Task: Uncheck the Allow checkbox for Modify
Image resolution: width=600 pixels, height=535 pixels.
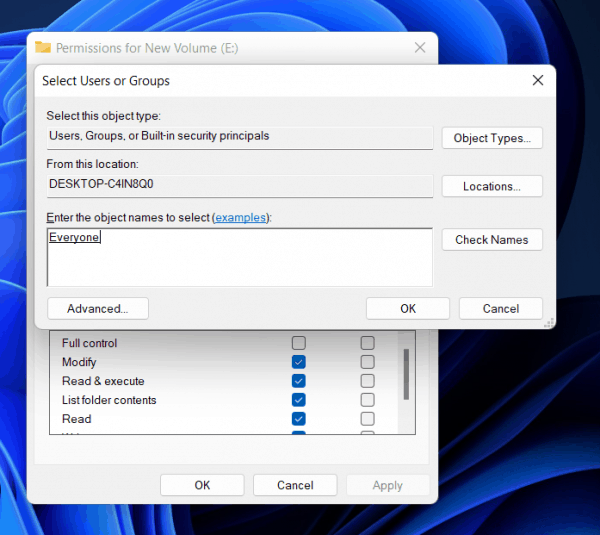Action: click(298, 362)
